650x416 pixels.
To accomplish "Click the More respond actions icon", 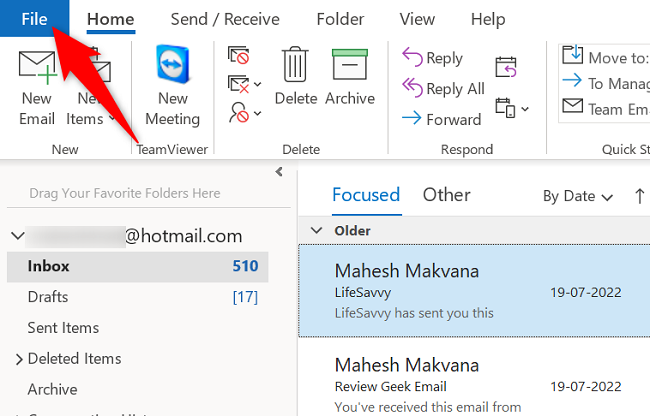I will click(505, 108).
